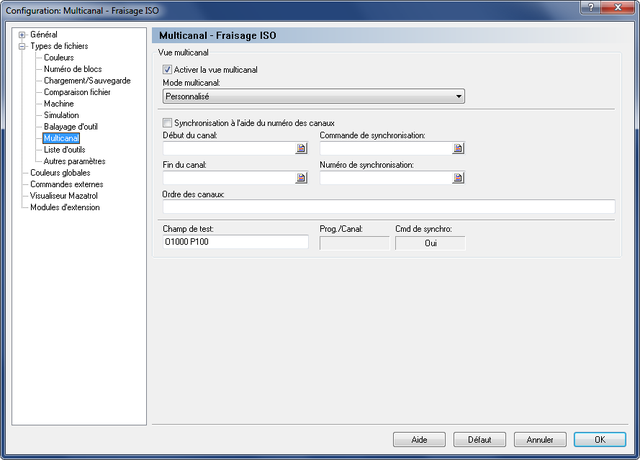Open the Commande de synchronisation insert icon
The image size is (640, 460).
(x=458, y=148)
